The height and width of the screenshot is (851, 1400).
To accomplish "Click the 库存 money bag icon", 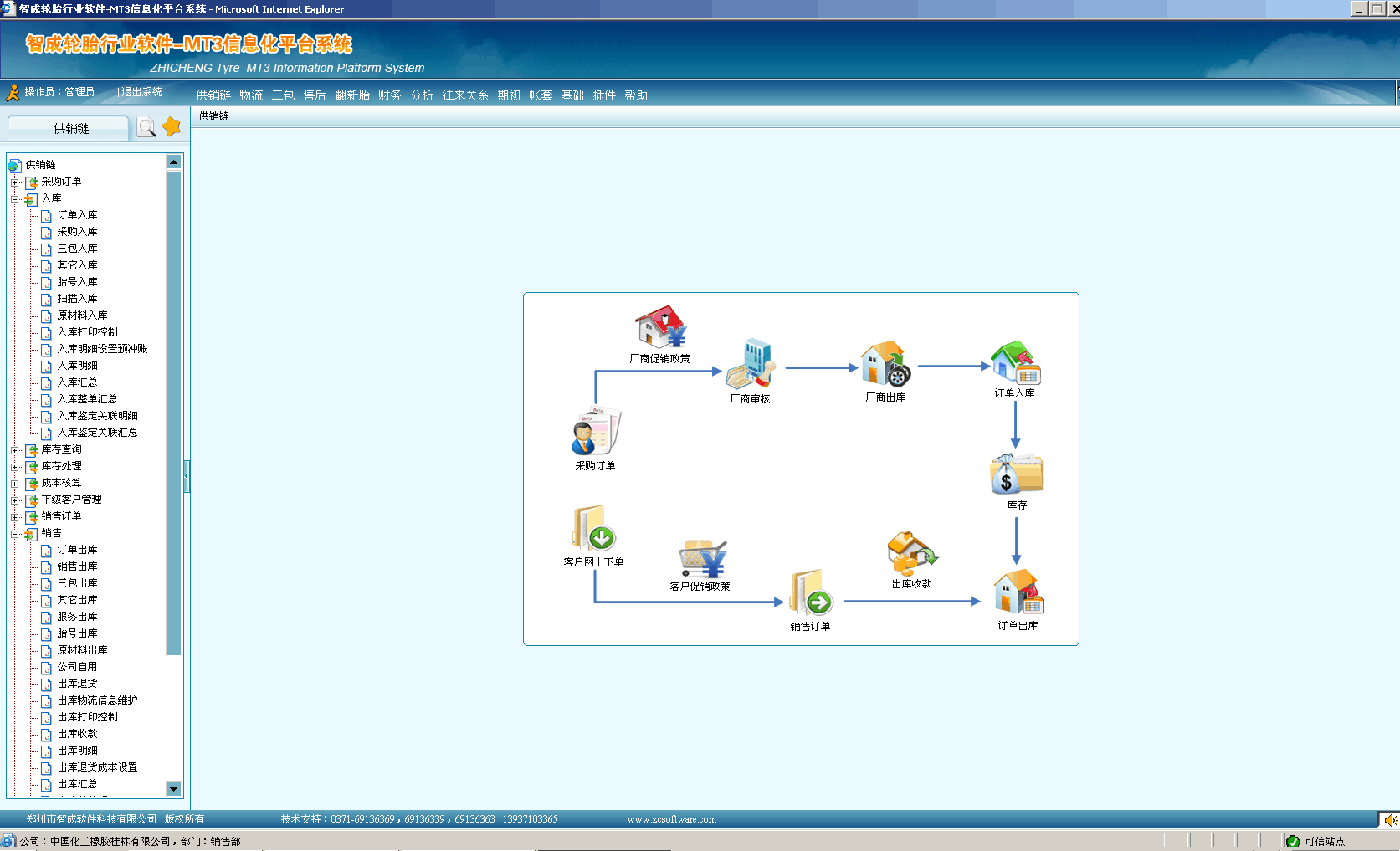I will (x=1016, y=474).
